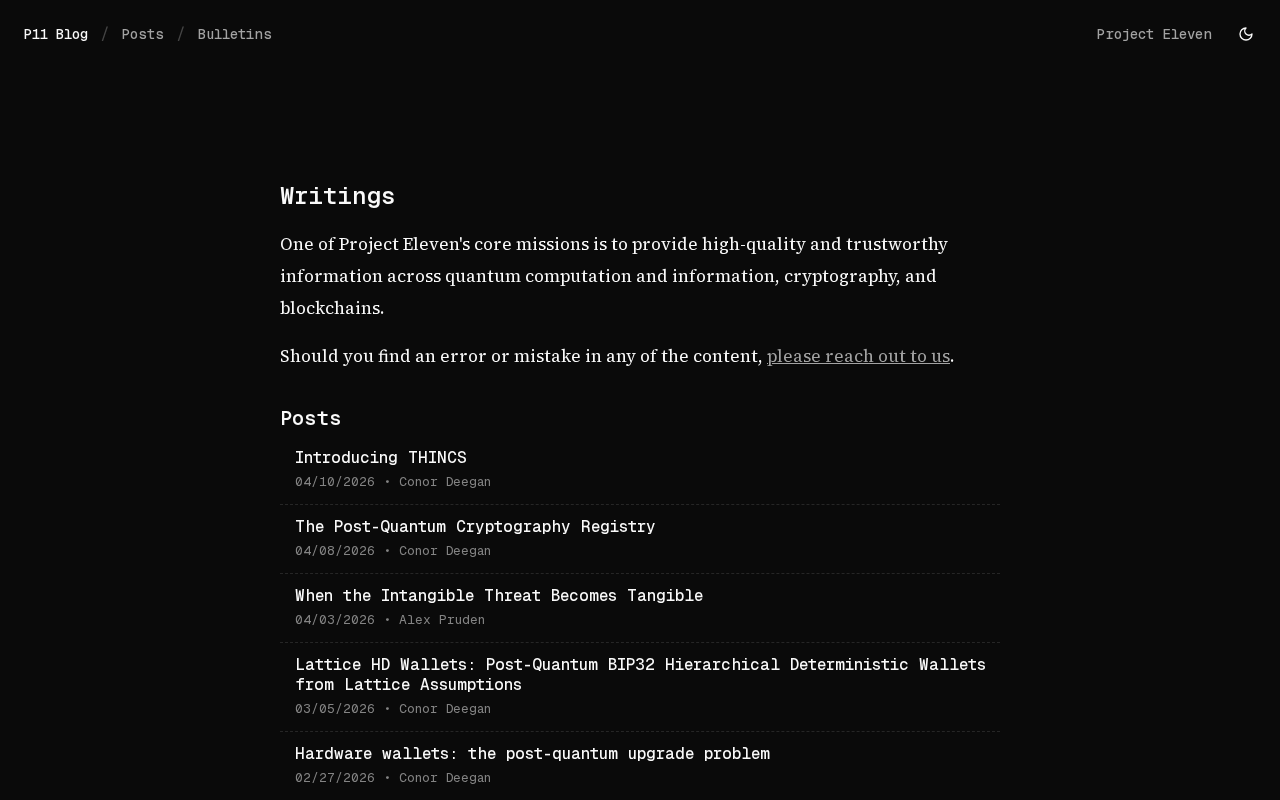
Task: Click the 02/27/2026 post date
Action: pos(335,778)
